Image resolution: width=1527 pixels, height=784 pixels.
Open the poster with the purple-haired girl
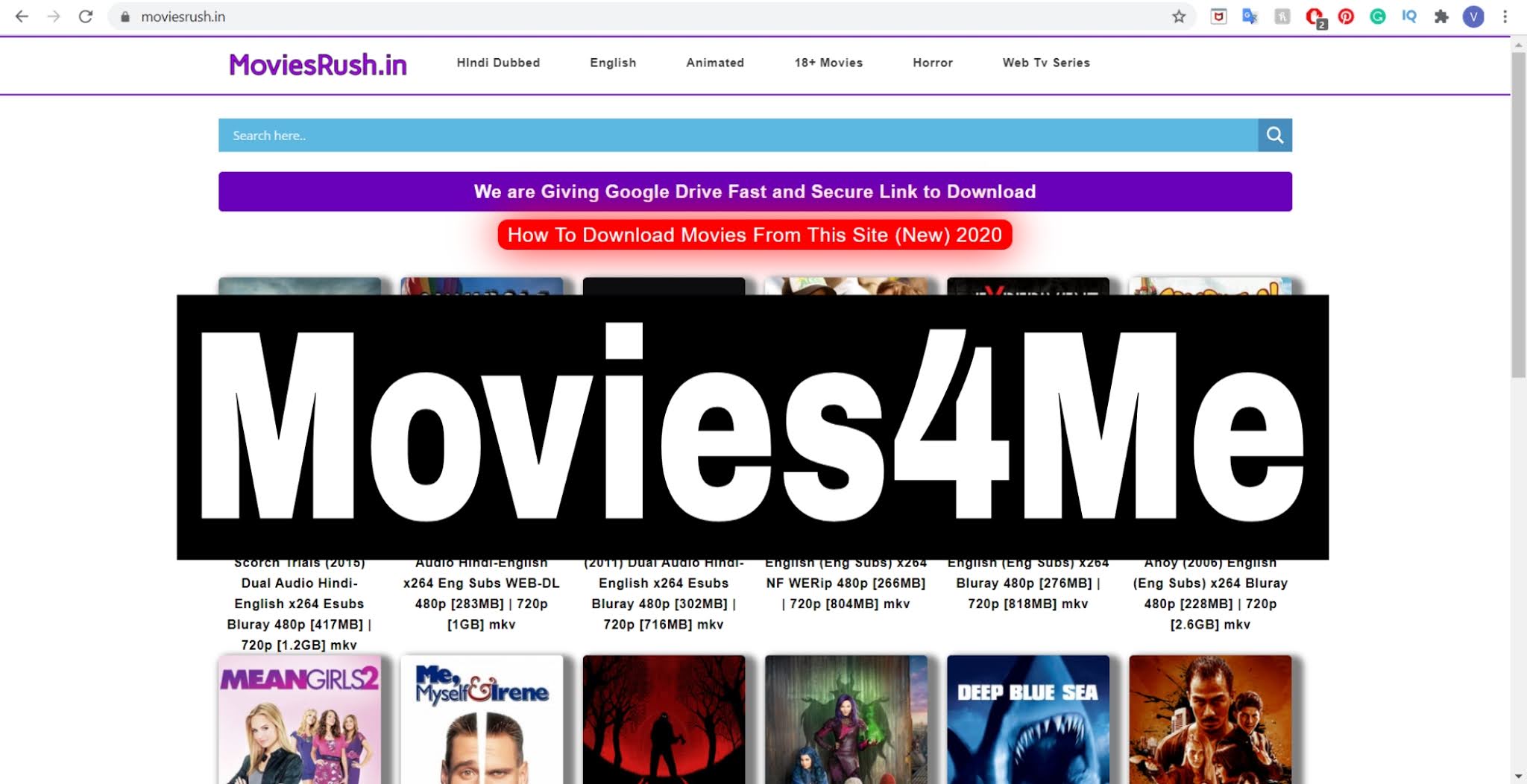(846, 719)
